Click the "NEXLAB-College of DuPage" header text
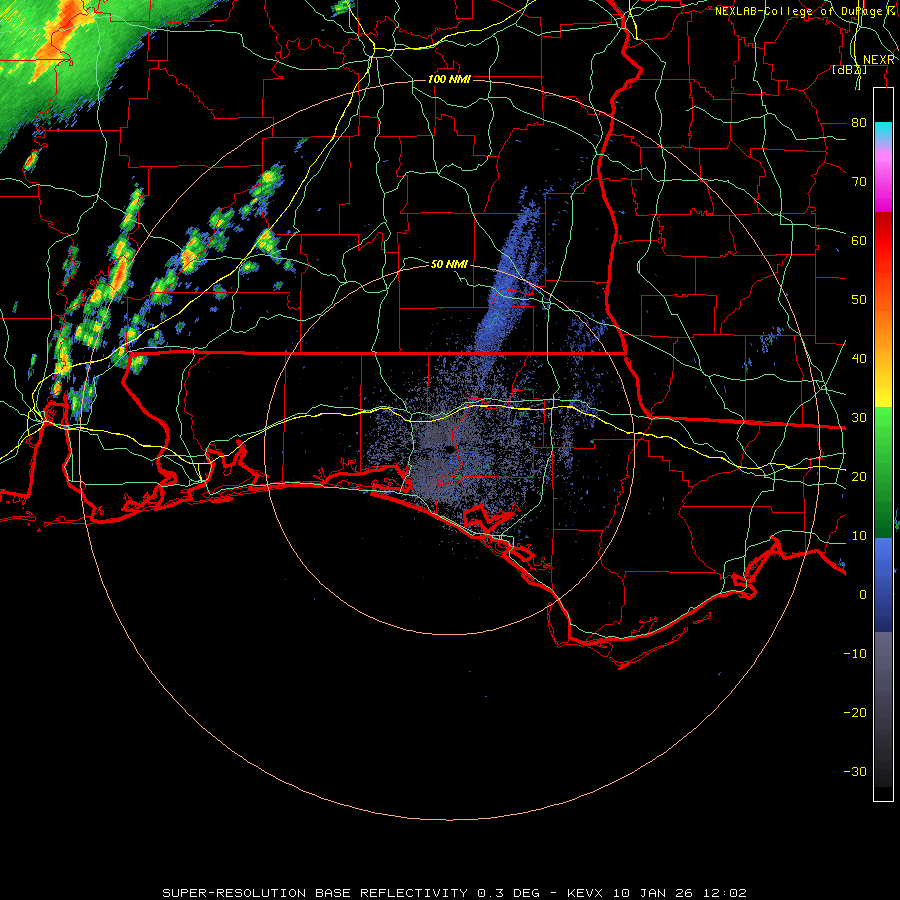The width and height of the screenshot is (900, 900). (800, 11)
